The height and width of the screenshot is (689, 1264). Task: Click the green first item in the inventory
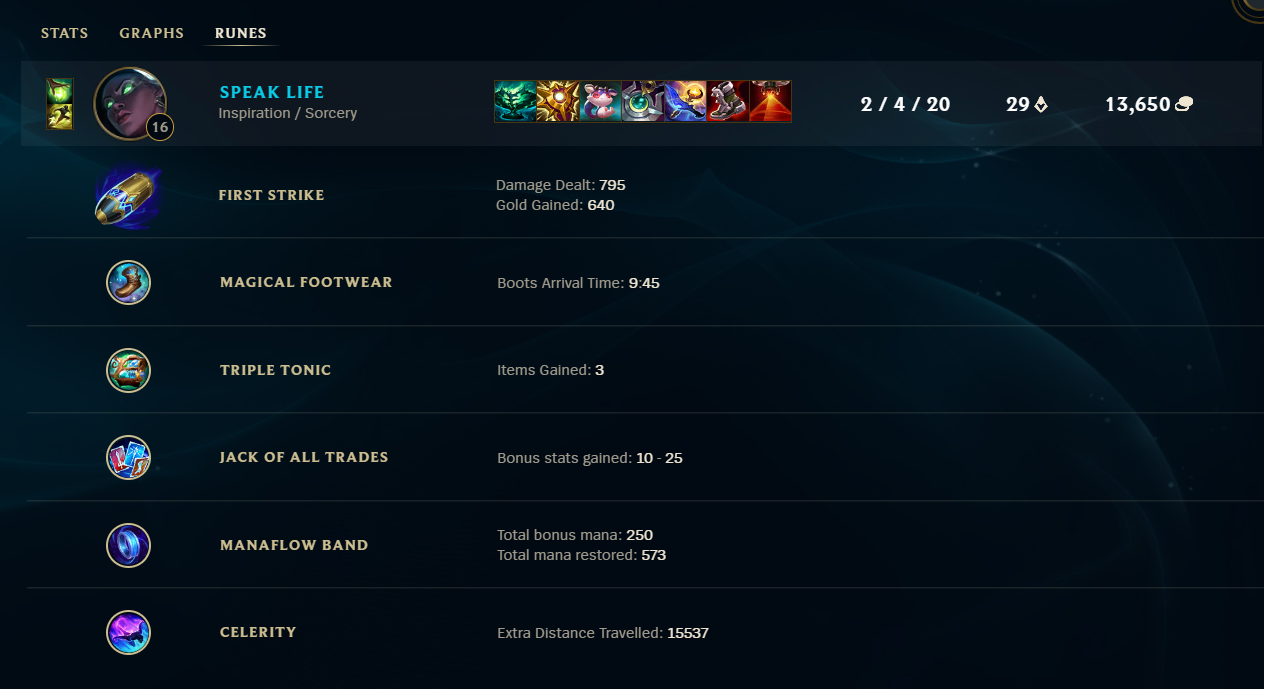pyautogui.click(x=515, y=102)
